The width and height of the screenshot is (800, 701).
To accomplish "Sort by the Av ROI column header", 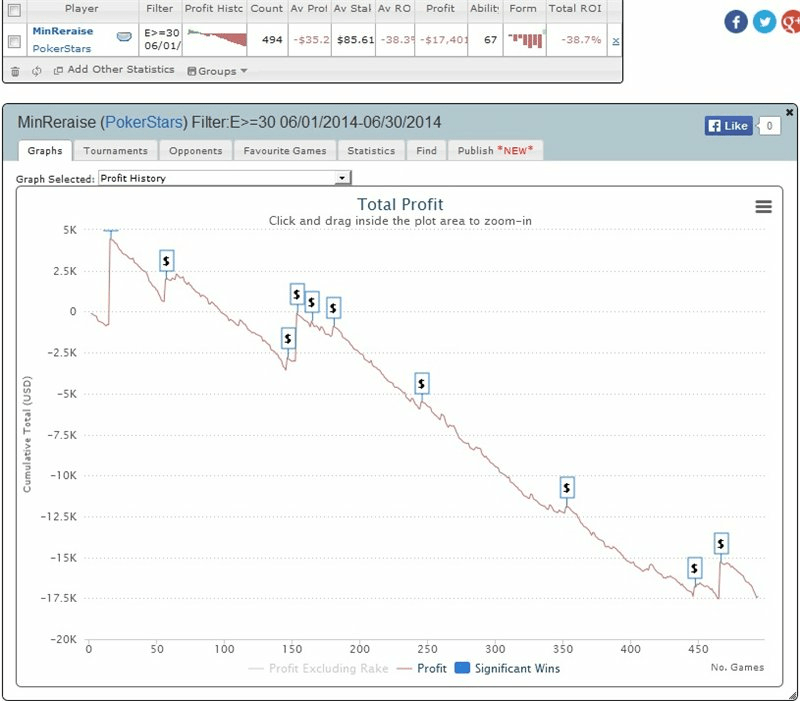I will pos(394,9).
